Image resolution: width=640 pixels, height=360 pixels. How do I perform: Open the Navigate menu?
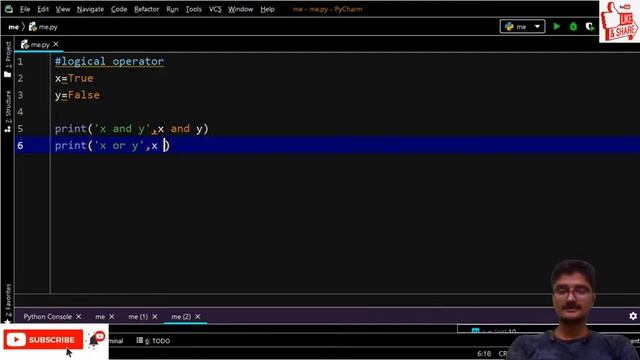(90, 9)
